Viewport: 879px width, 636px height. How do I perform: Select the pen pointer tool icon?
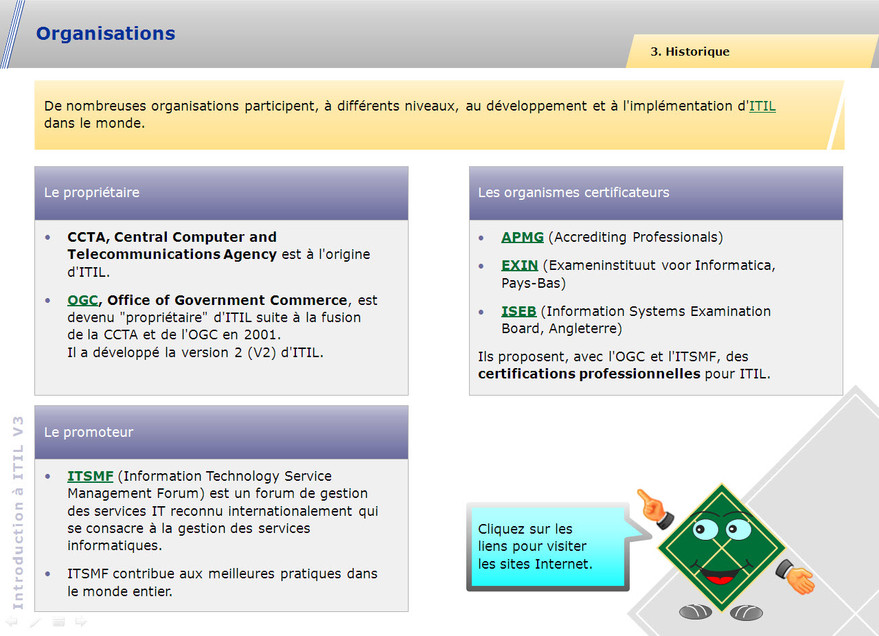35,622
